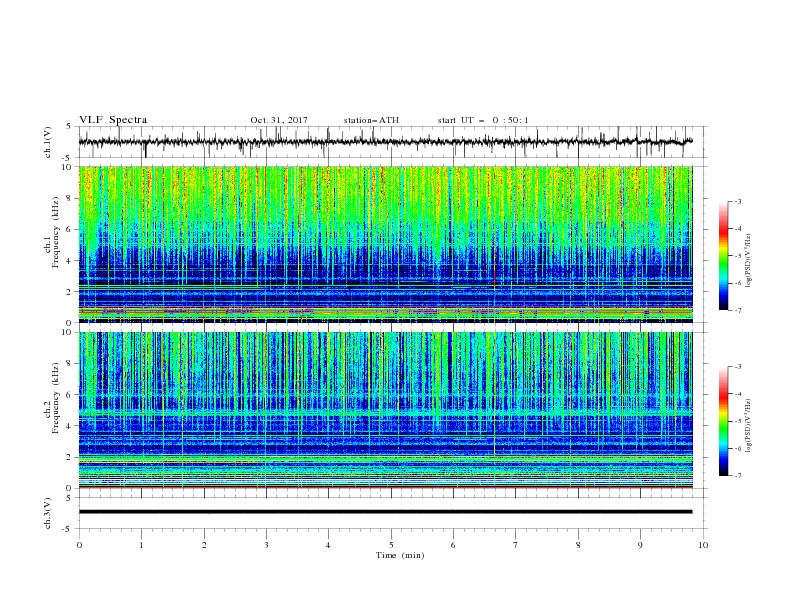Click time axis tick label "7"
This screenshot has width=792, height=612.
(516, 545)
